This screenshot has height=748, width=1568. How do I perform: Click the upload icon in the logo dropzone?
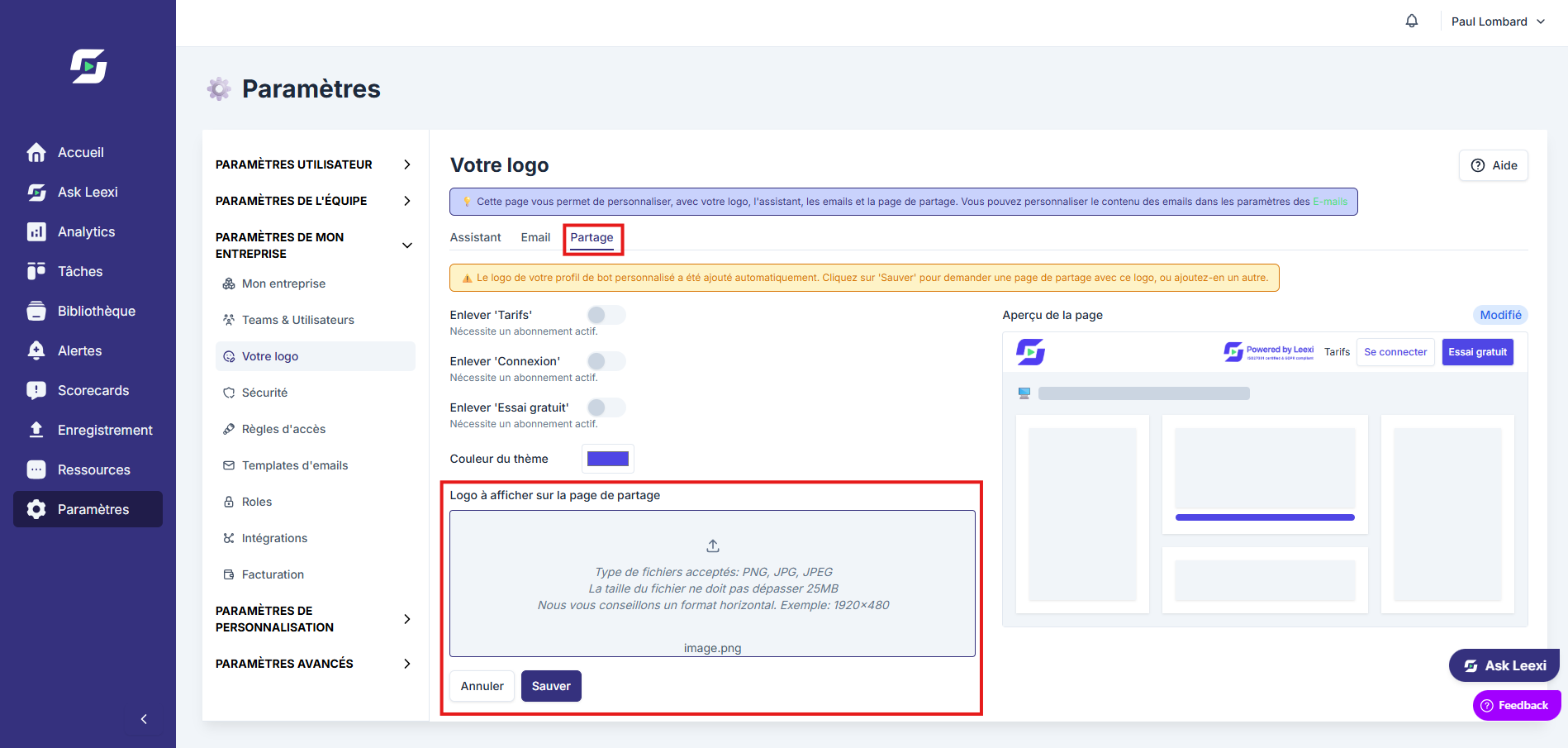coord(713,546)
